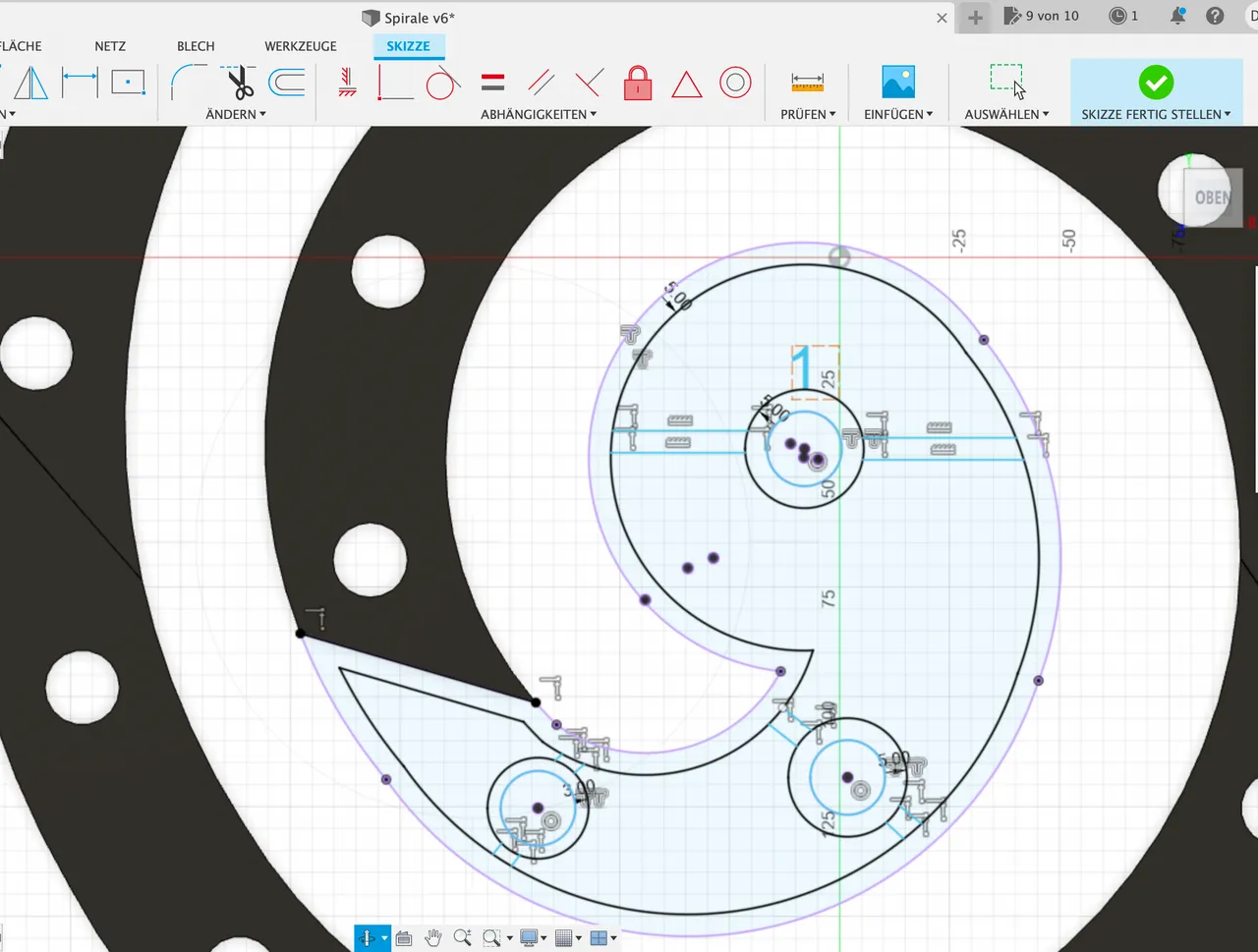Open Display Settings monitor icon
The width and height of the screenshot is (1258, 952).
point(528,938)
